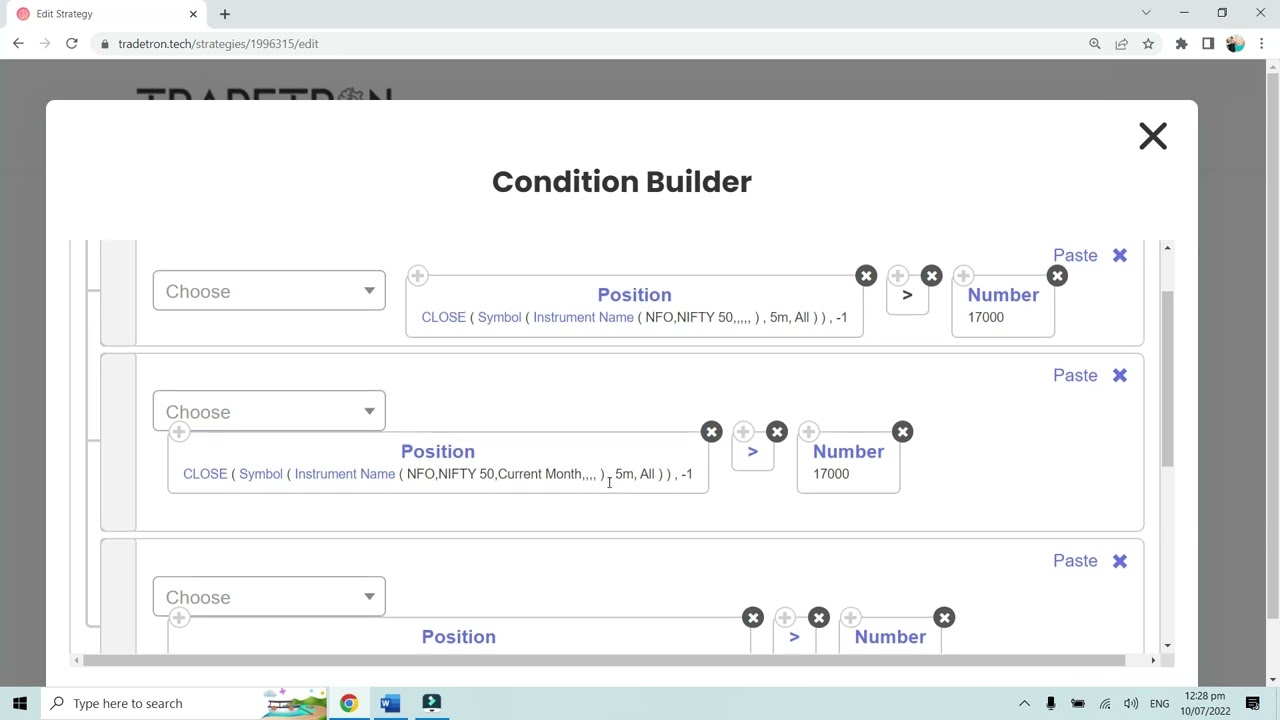Remove first row Number 17000 block
This screenshot has width=1280, height=720.
[x=1057, y=275]
